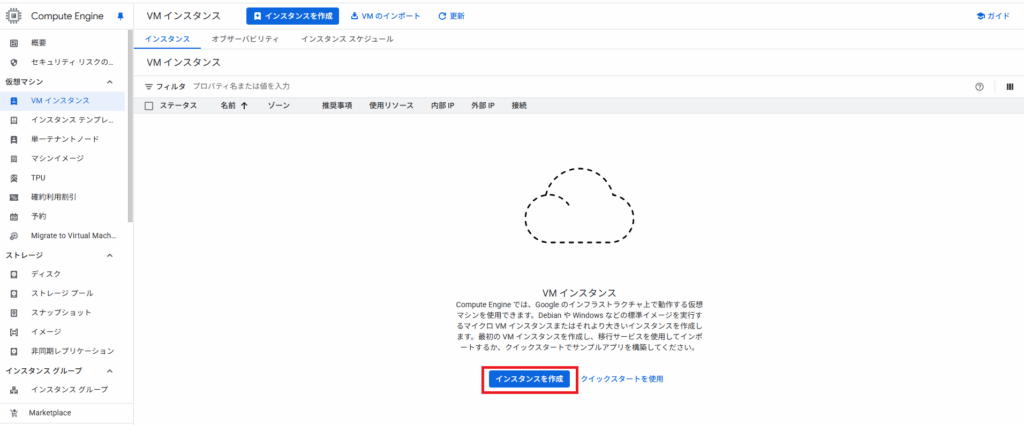Image resolution: width=1024 pixels, height=425 pixels.
Task: Click the 使用リソース column header
Action: click(x=391, y=106)
